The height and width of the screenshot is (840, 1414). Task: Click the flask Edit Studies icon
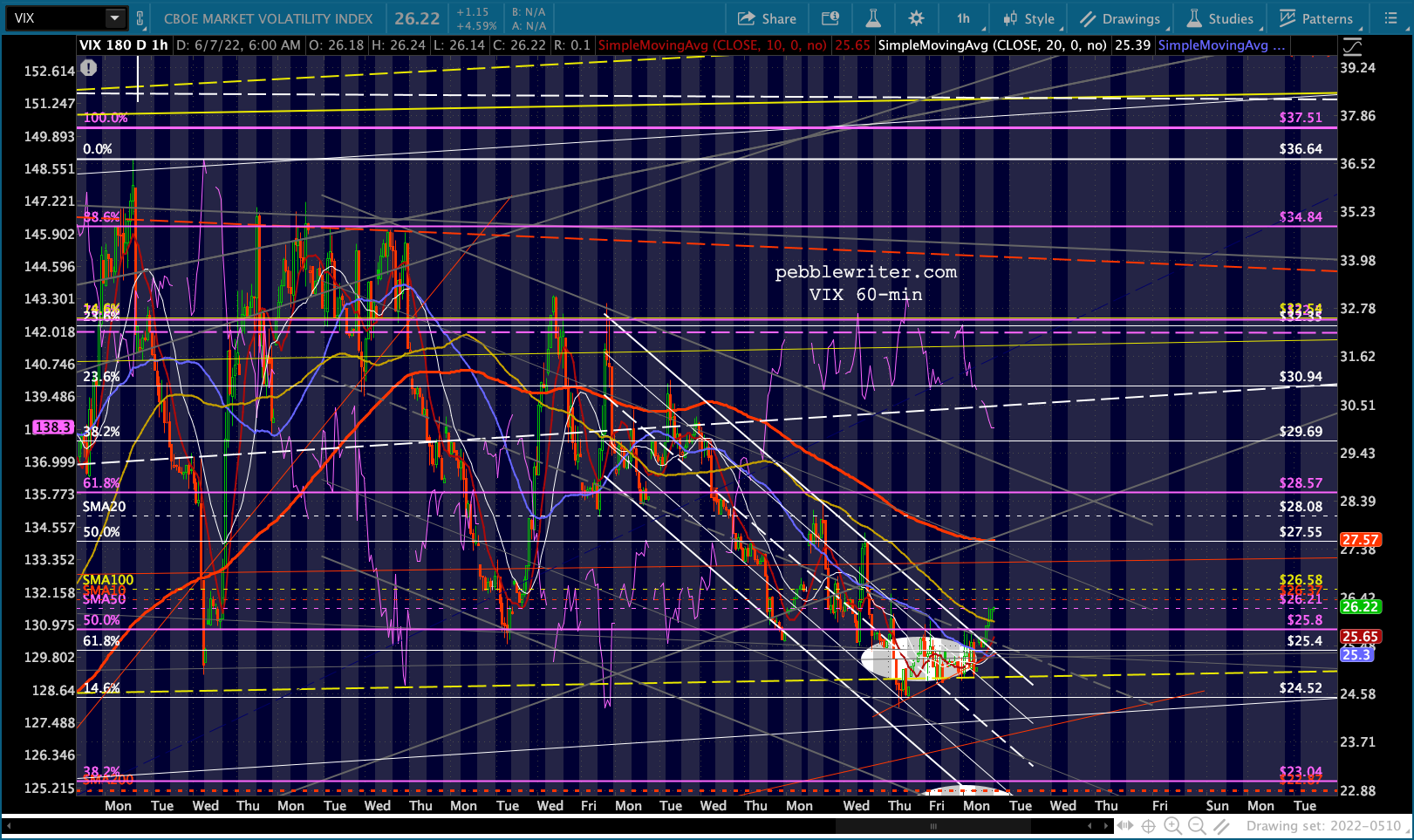[x=872, y=18]
